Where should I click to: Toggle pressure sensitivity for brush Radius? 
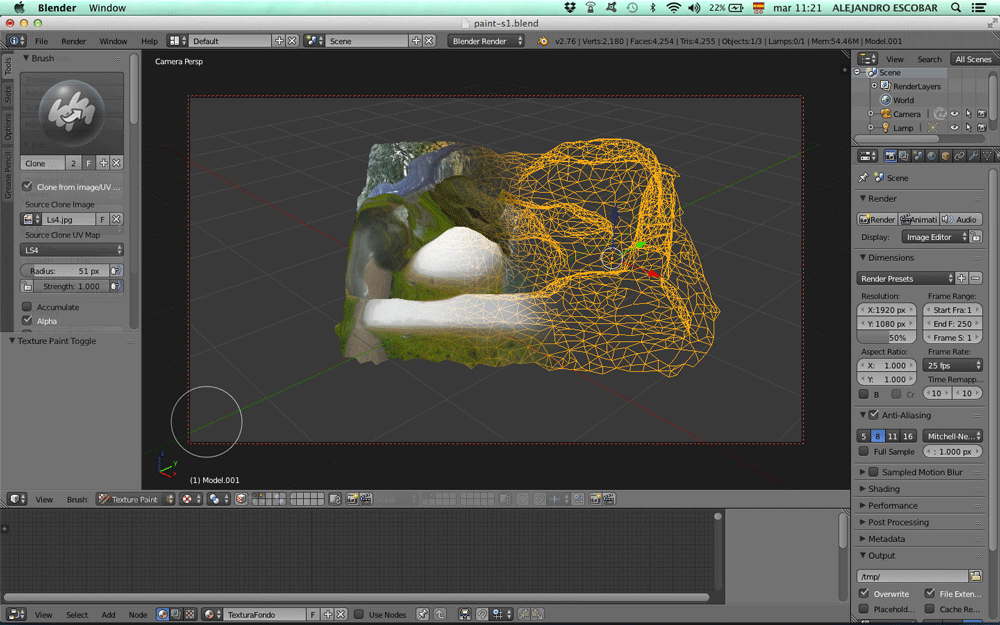click(115, 271)
